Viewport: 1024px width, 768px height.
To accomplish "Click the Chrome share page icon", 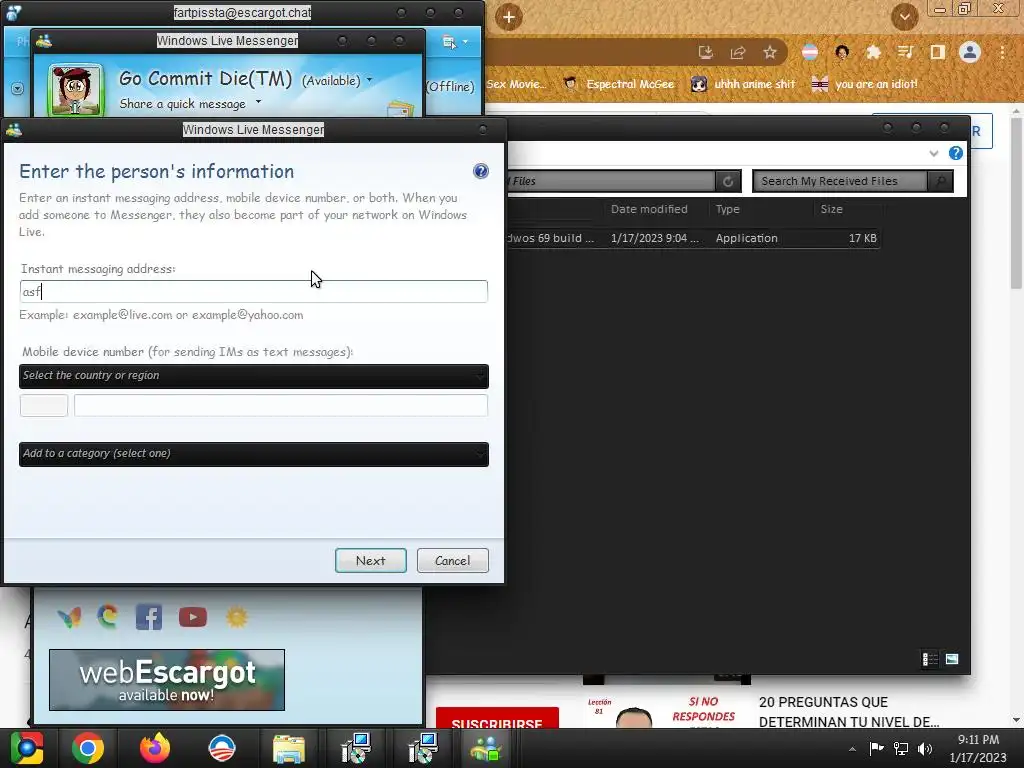I will 738,52.
